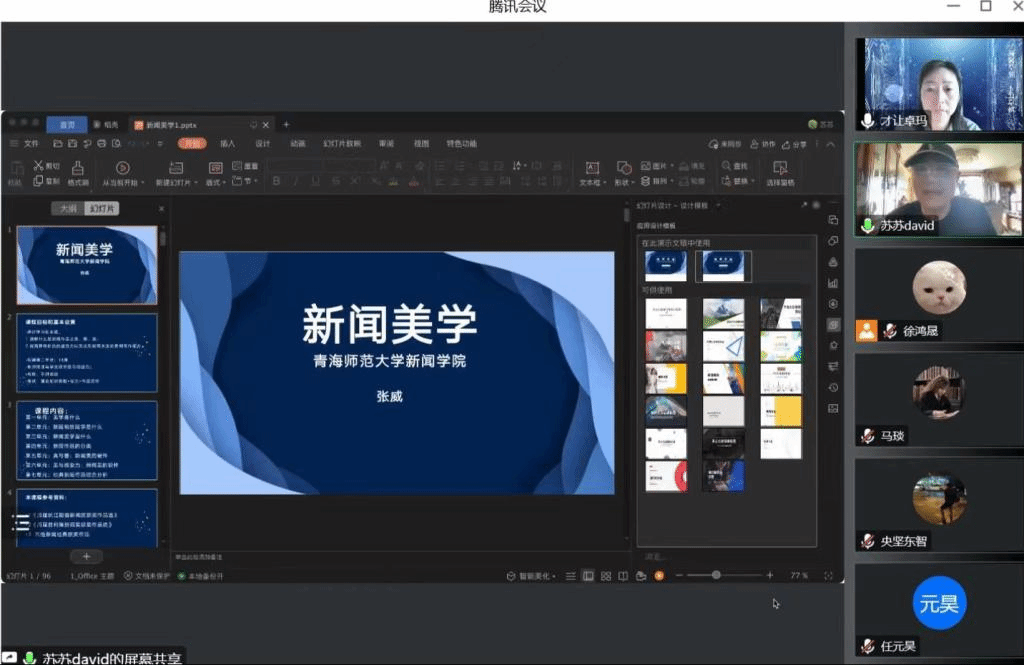1024x665 pixels.
Task: Switch sidebar to Outline (大纲) view
Action: click(67, 209)
